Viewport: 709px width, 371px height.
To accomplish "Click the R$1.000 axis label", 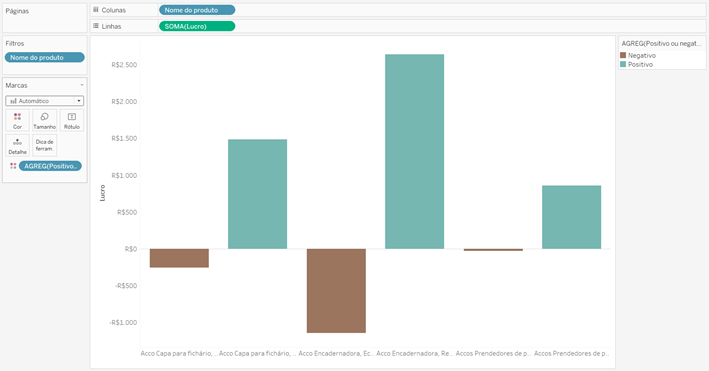I will tap(124, 176).
